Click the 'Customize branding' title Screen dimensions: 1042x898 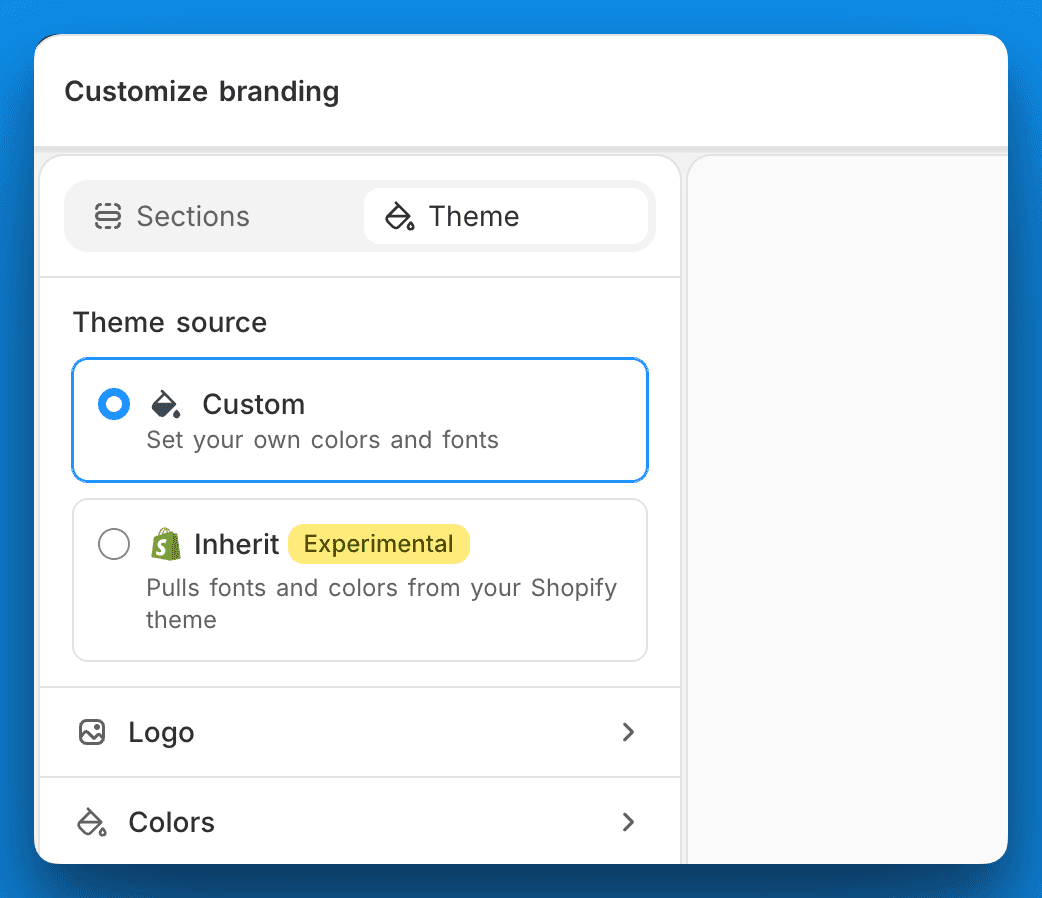[x=202, y=91]
